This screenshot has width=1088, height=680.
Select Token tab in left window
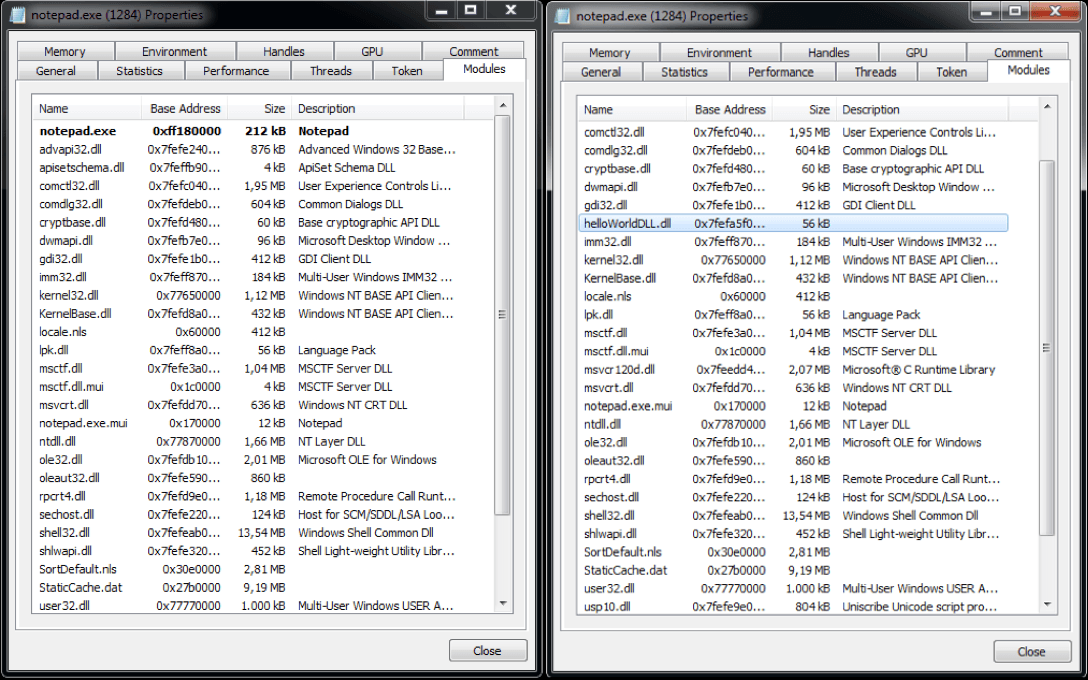click(x=407, y=71)
